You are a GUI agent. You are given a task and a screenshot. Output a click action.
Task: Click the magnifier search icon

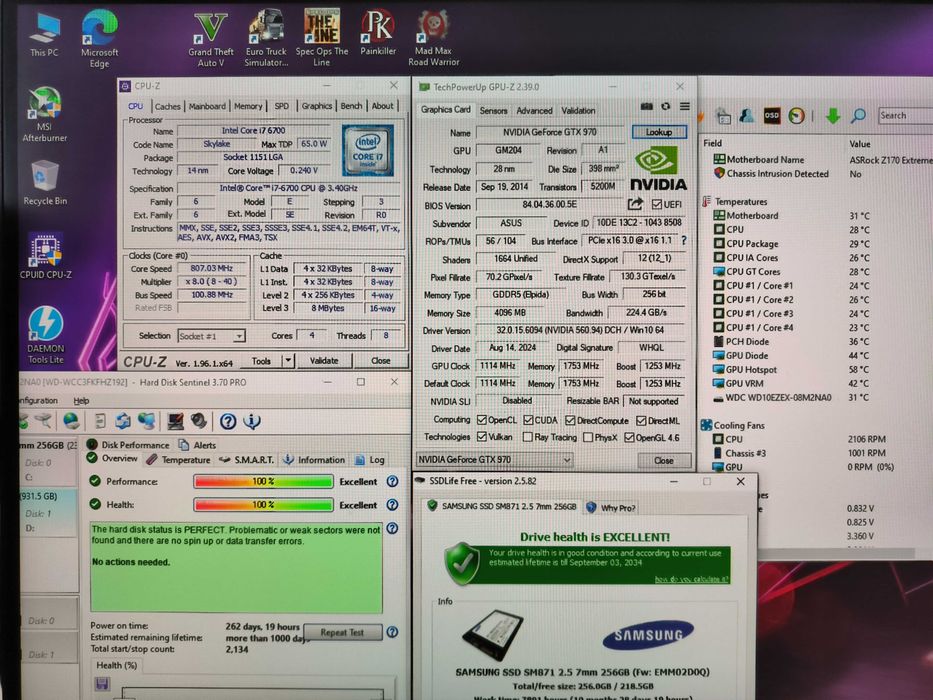pos(858,115)
